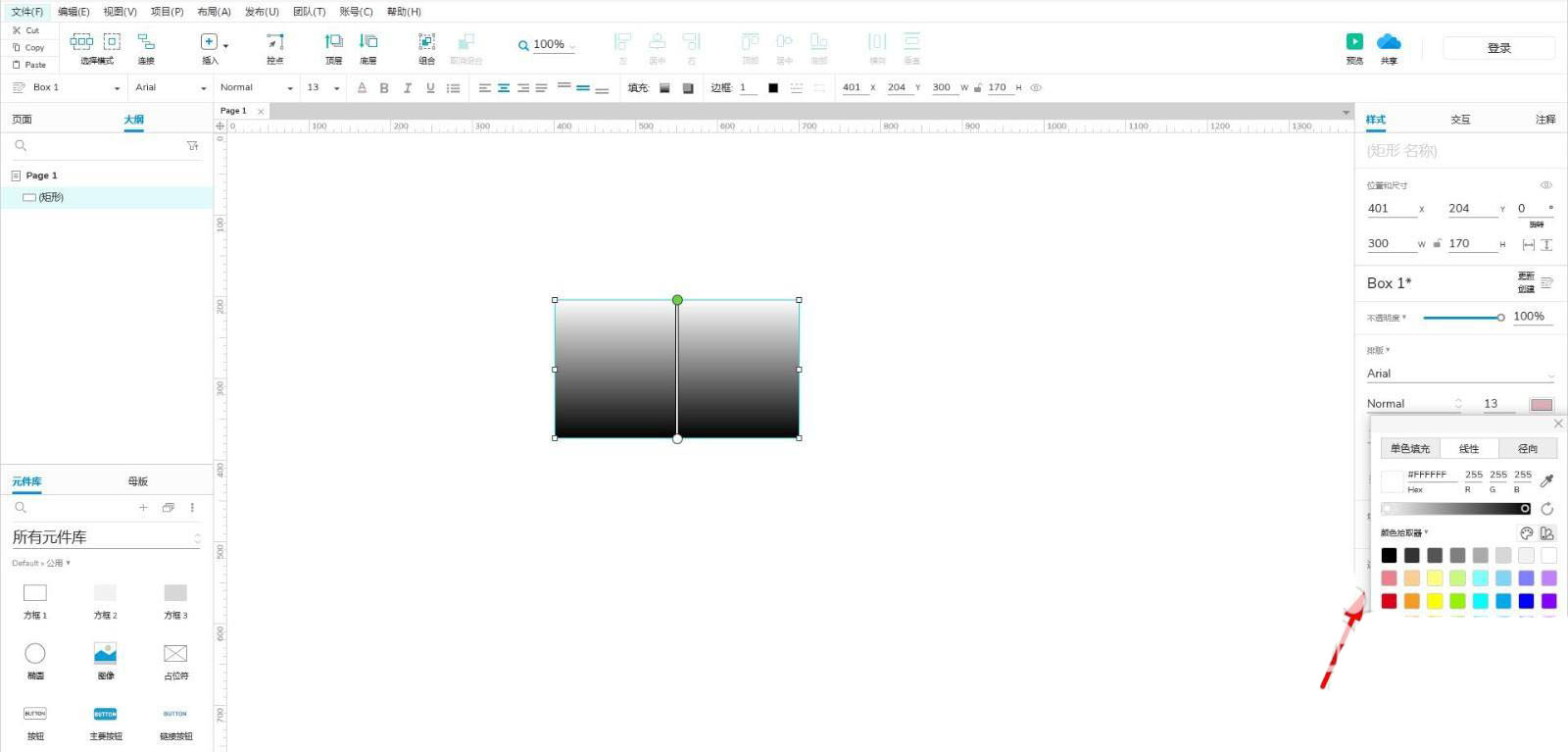Screen dimensions: 1568x752
Task: Click the (矩形 名称) name field
Action: pyautogui.click(x=1459, y=151)
